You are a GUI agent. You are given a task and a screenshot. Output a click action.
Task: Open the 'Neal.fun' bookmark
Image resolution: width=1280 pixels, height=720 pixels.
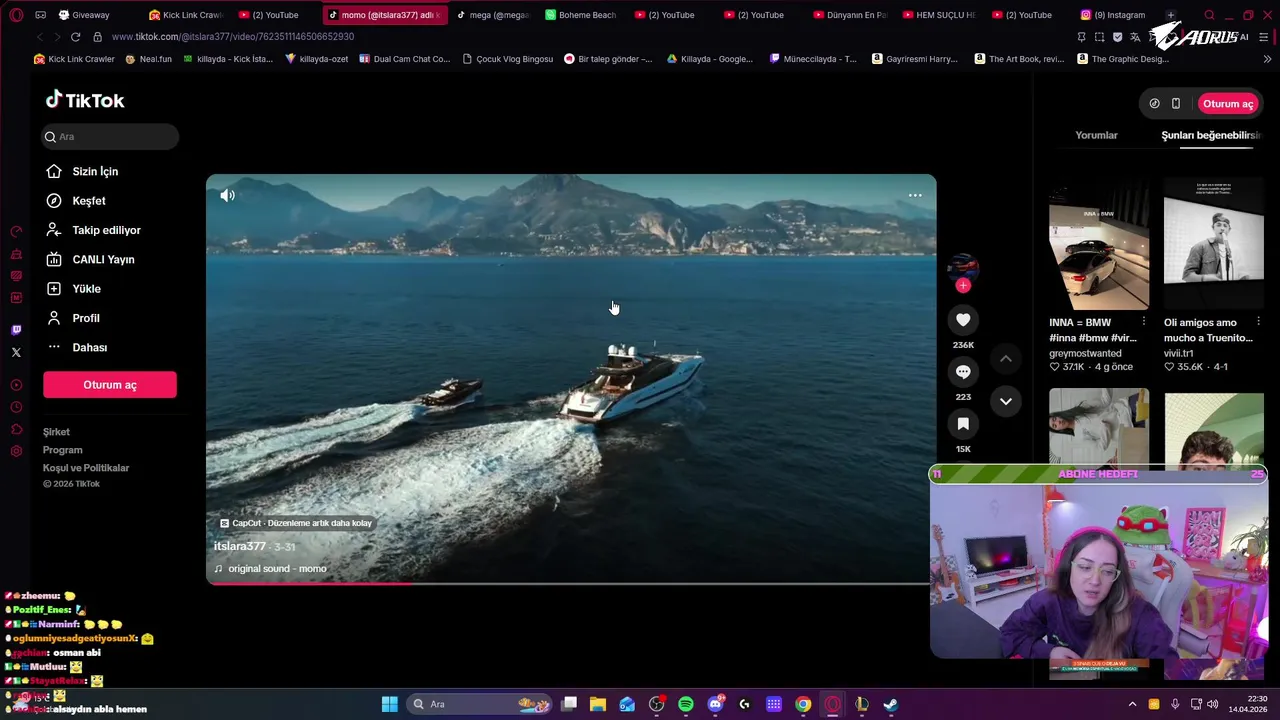point(148,59)
